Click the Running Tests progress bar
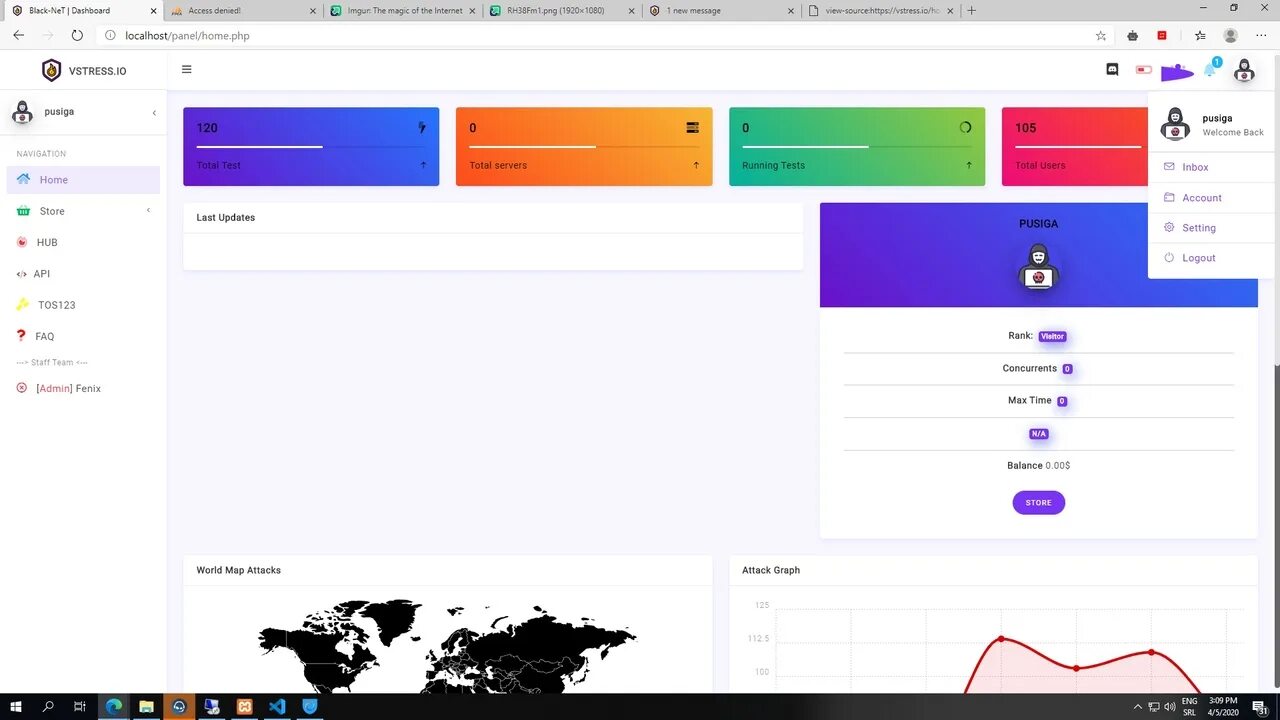Viewport: 1280px width, 720px height. pyautogui.click(x=857, y=147)
